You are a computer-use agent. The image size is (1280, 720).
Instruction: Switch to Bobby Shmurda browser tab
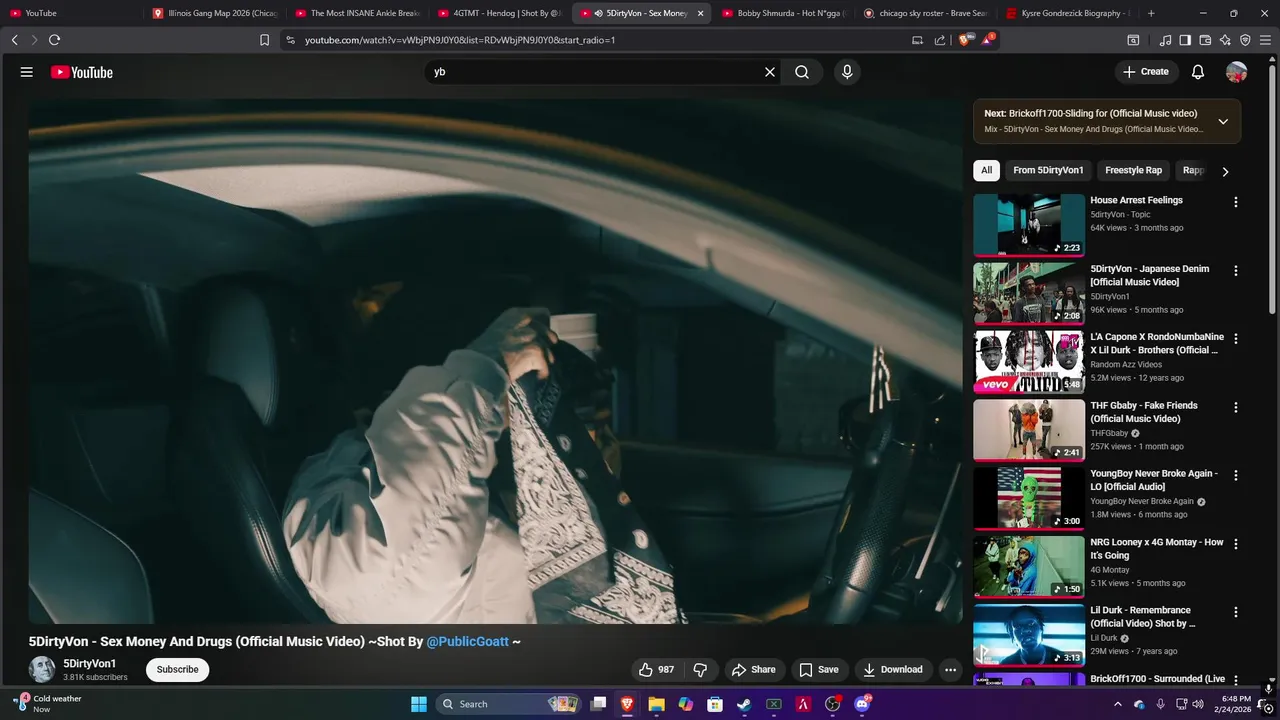(783, 13)
